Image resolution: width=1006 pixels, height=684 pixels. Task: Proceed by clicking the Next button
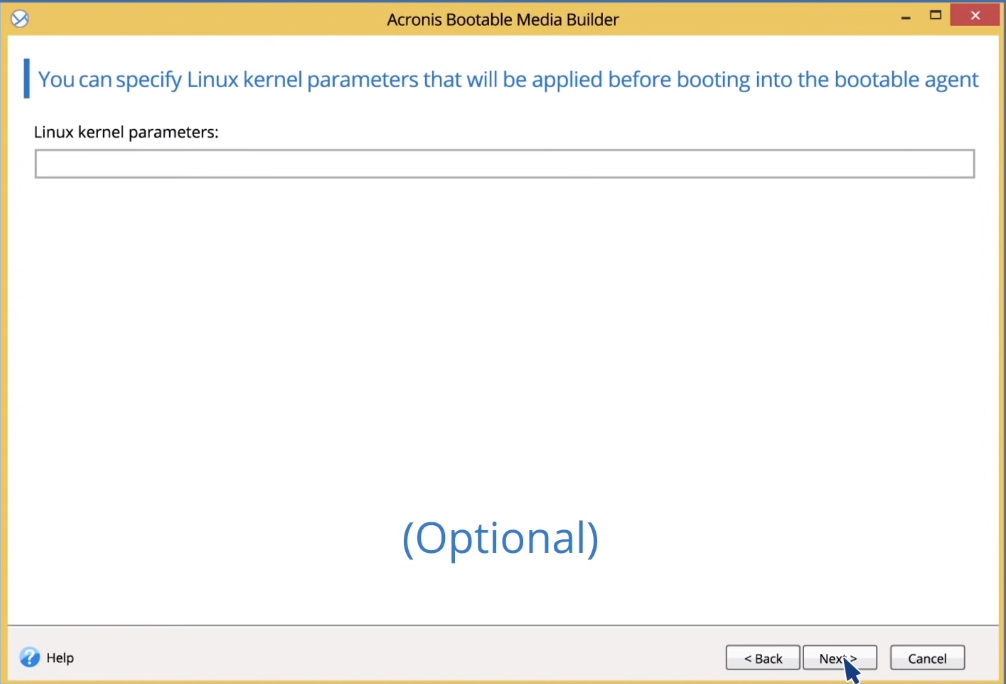tap(840, 658)
